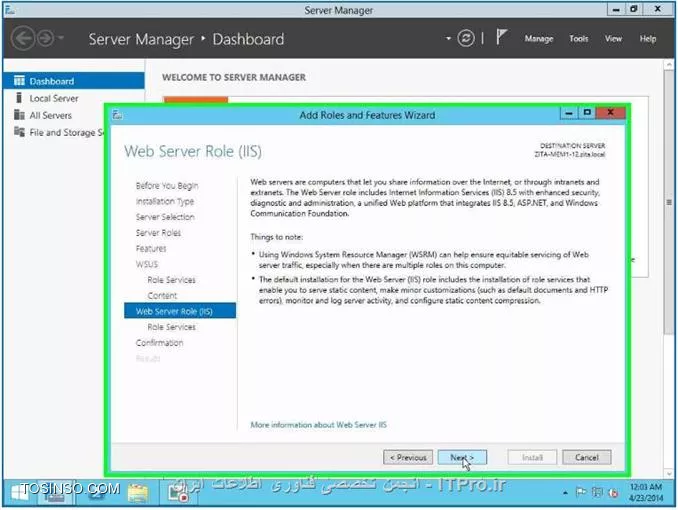Select All Servers in the sidebar
The height and width of the screenshot is (510, 678).
[x=51, y=115]
